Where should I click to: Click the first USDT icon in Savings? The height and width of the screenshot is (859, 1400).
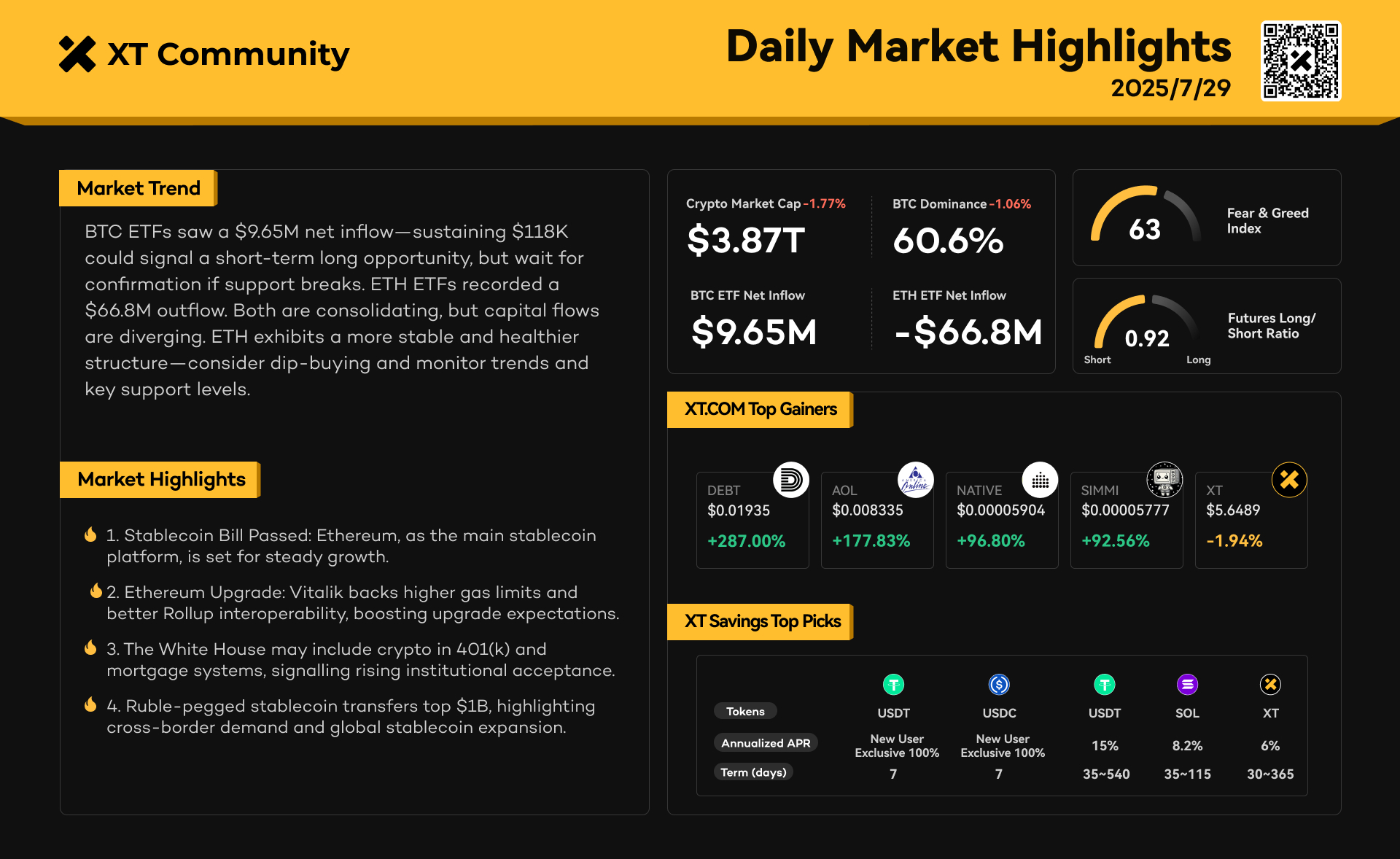893,685
